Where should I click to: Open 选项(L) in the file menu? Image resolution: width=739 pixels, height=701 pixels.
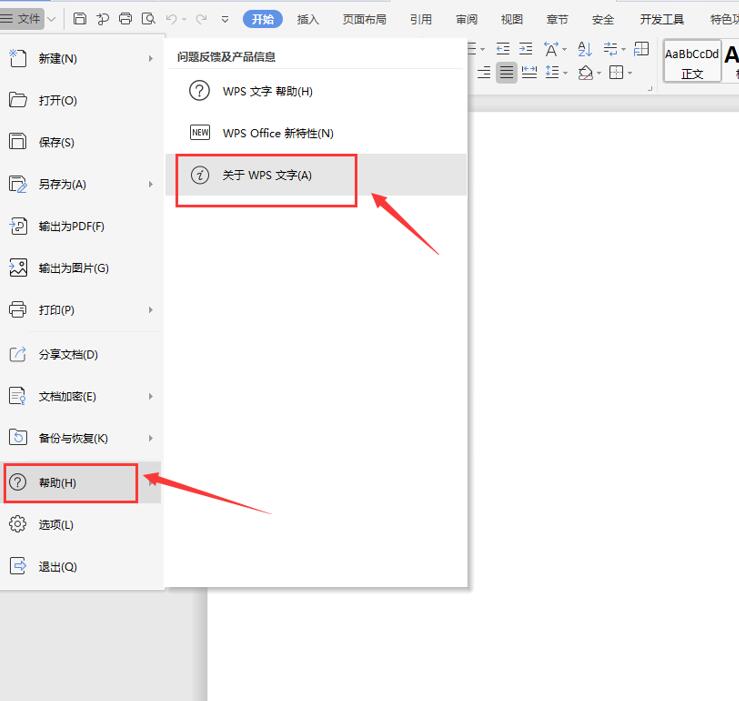click(x=81, y=524)
